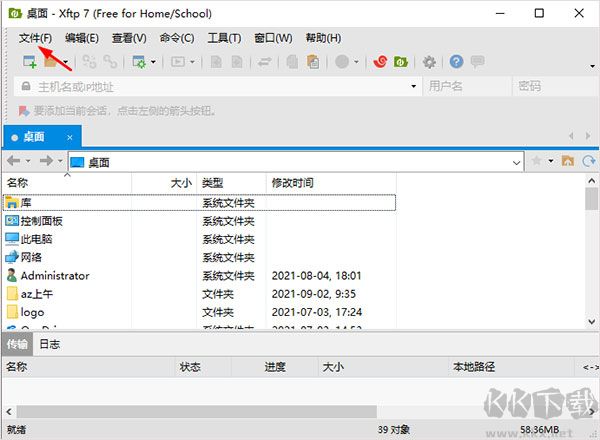
Task: Sort files by the 类型 column header
Action: tap(232, 183)
